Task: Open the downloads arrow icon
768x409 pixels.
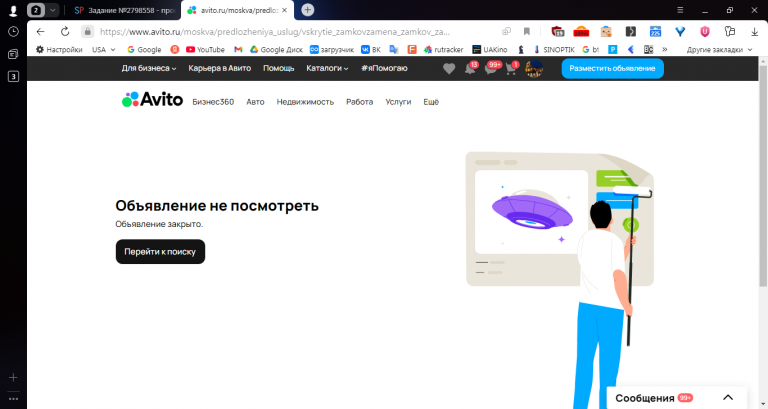Action: click(x=754, y=31)
